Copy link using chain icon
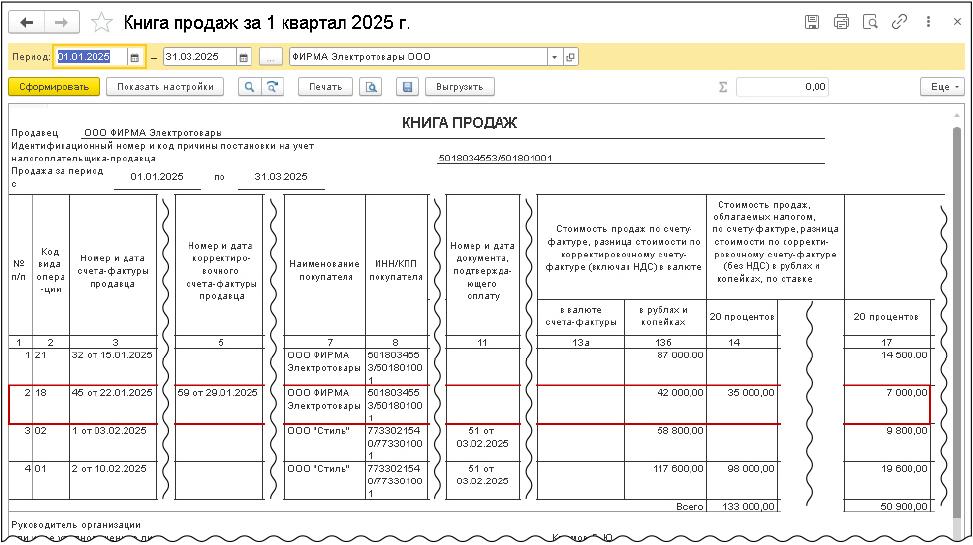The image size is (973, 545). tap(899, 22)
